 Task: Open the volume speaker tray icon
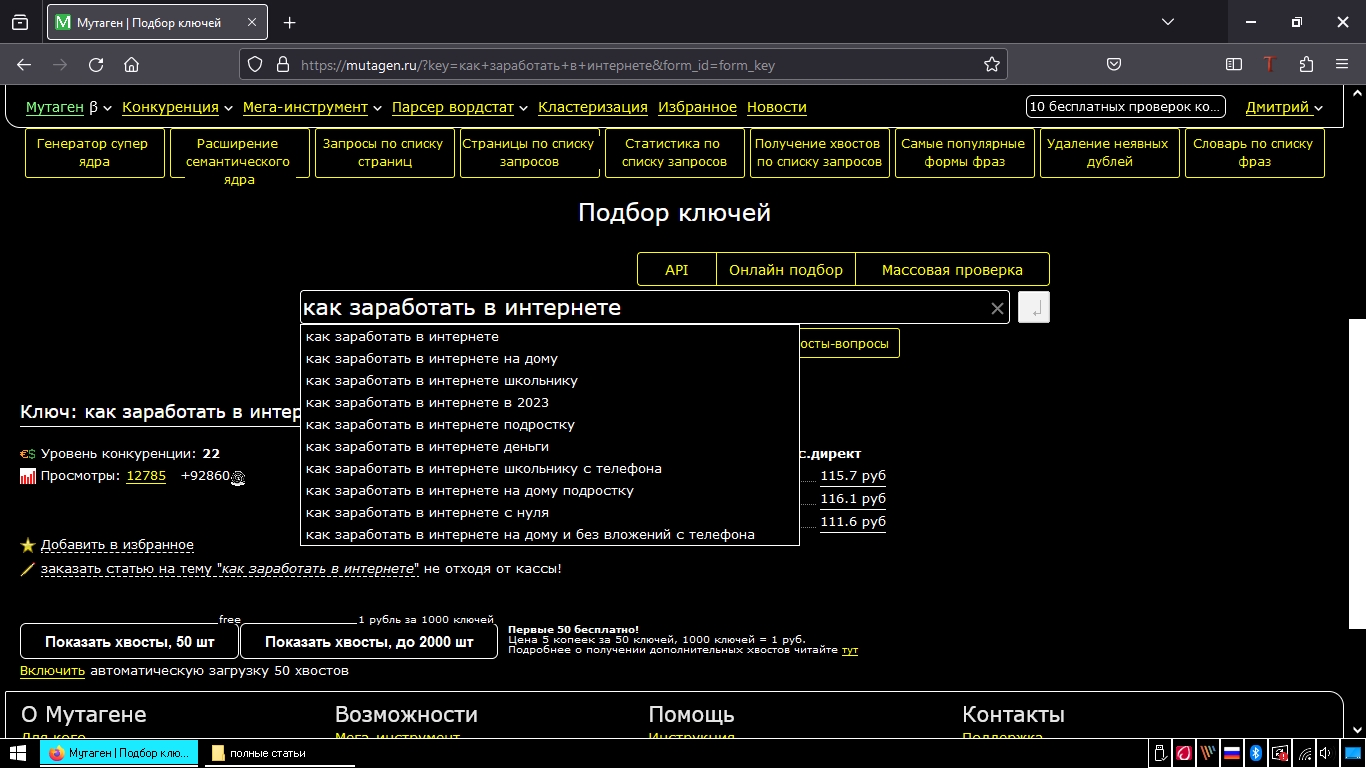click(1326, 753)
